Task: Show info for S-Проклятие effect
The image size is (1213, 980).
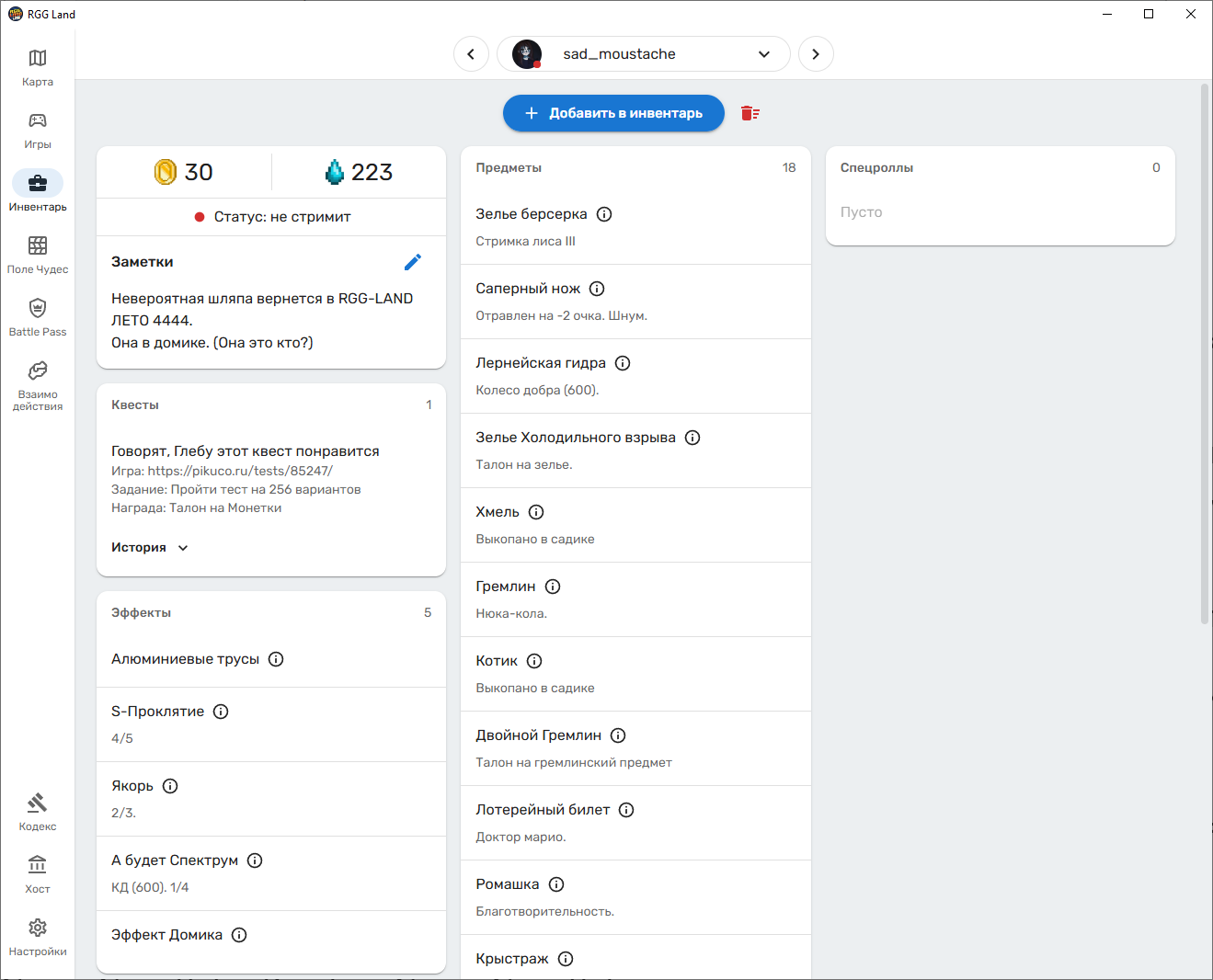Action: 221,712
